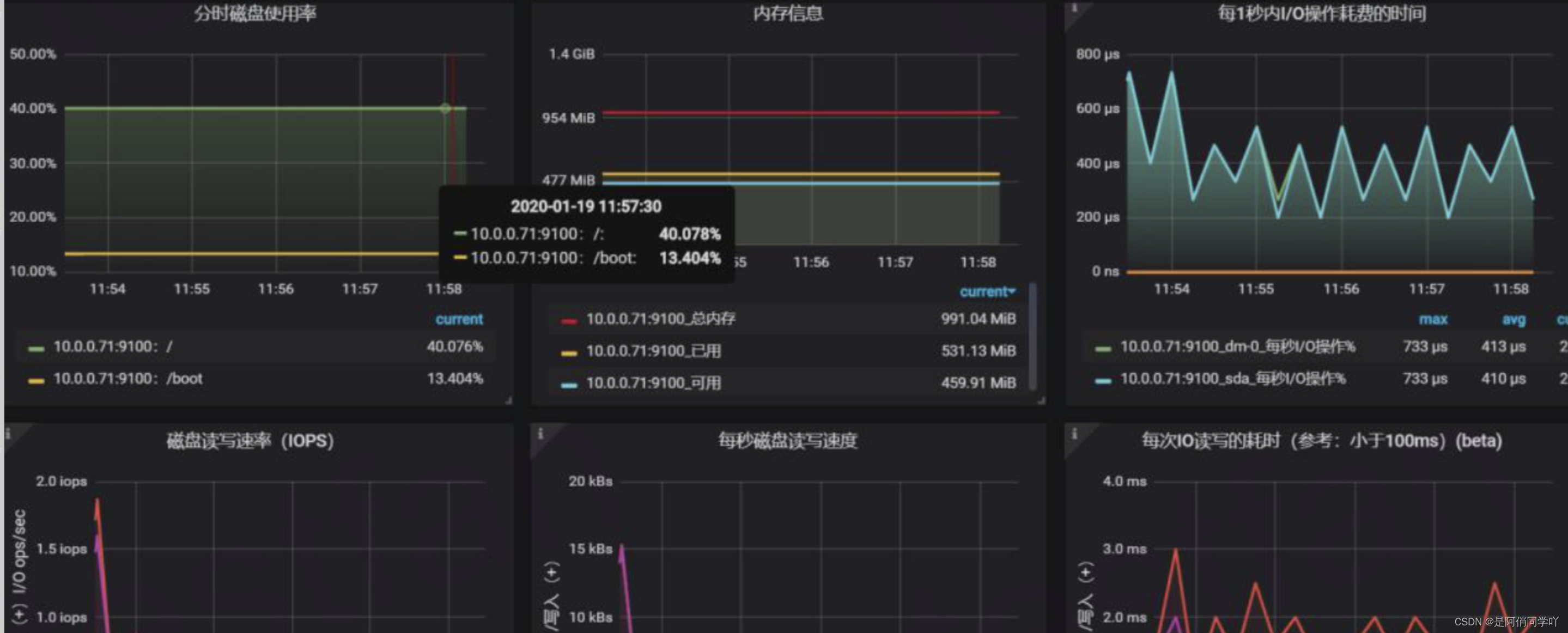Screen dimensions: 1568x633
Task: Click the 531.13 MiB used memory value
Action: [x=978, y=351]
